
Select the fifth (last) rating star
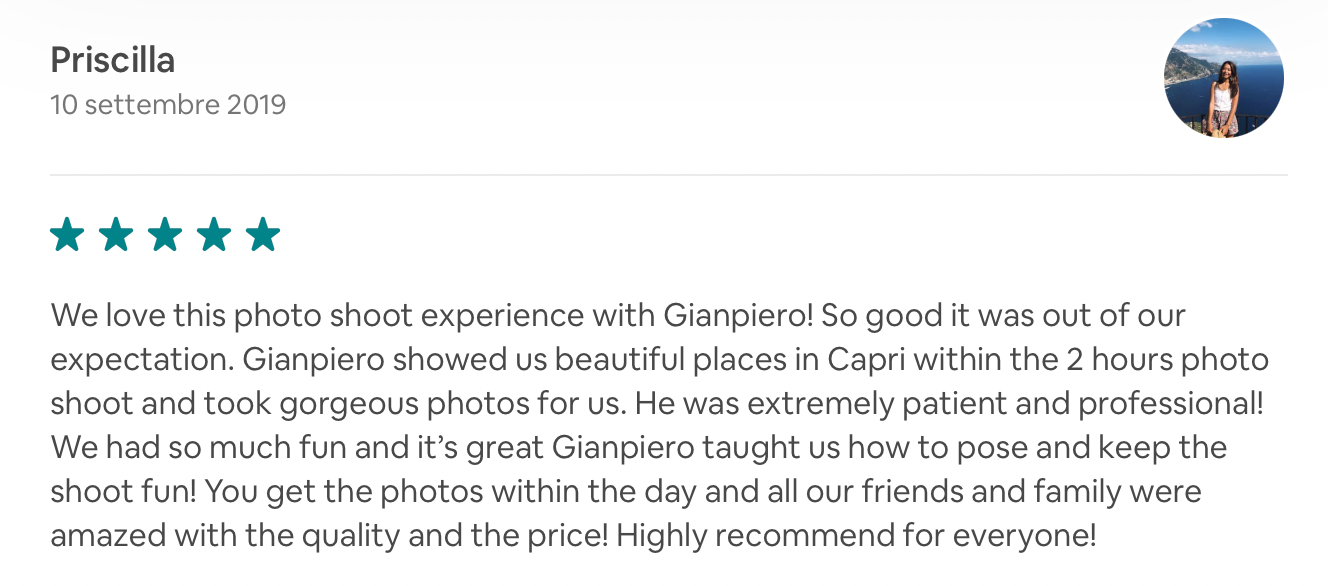point(263,235)
